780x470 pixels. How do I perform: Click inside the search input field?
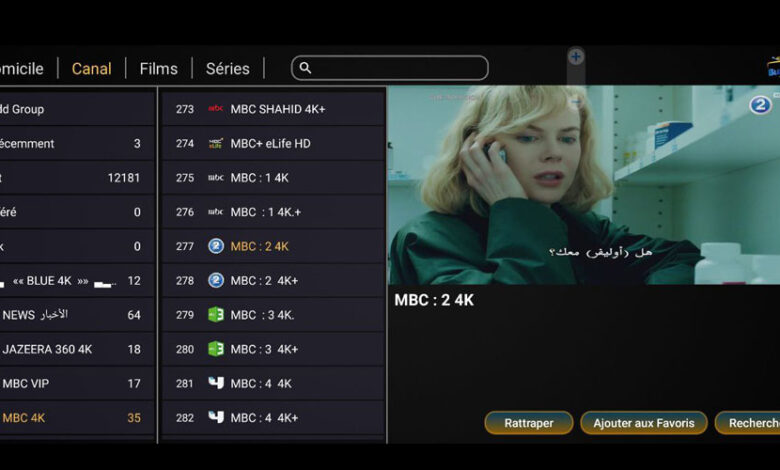pos(390,68)
